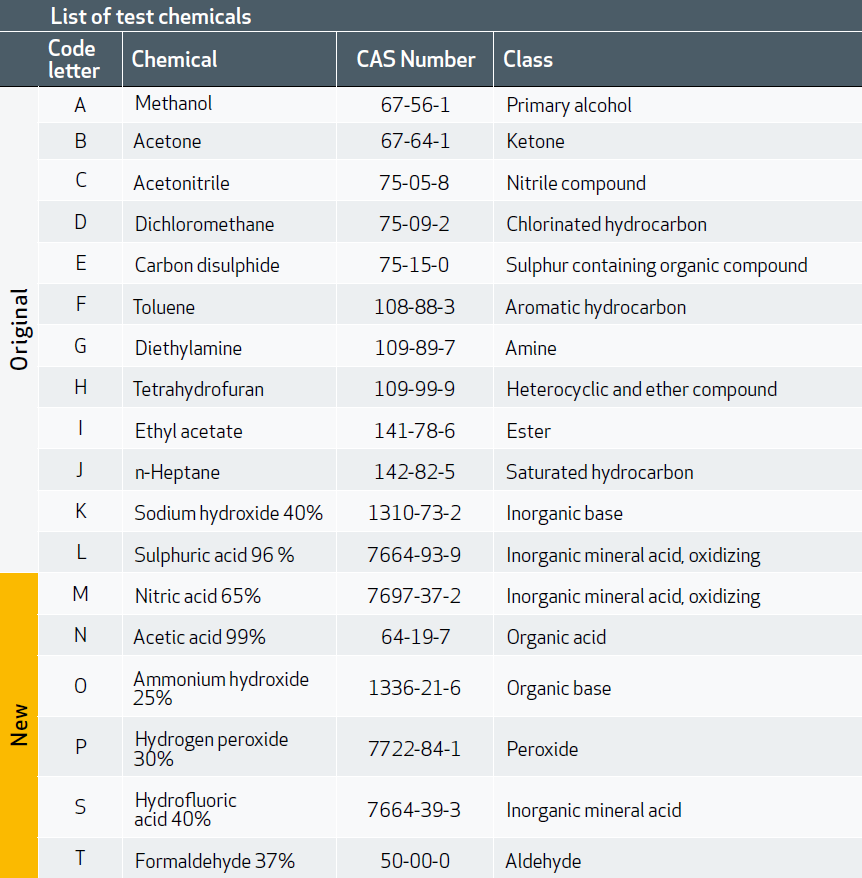Click CAS number 67-64-1 for Acetone
The image size is (862, 878).
[x=415, y=141]
